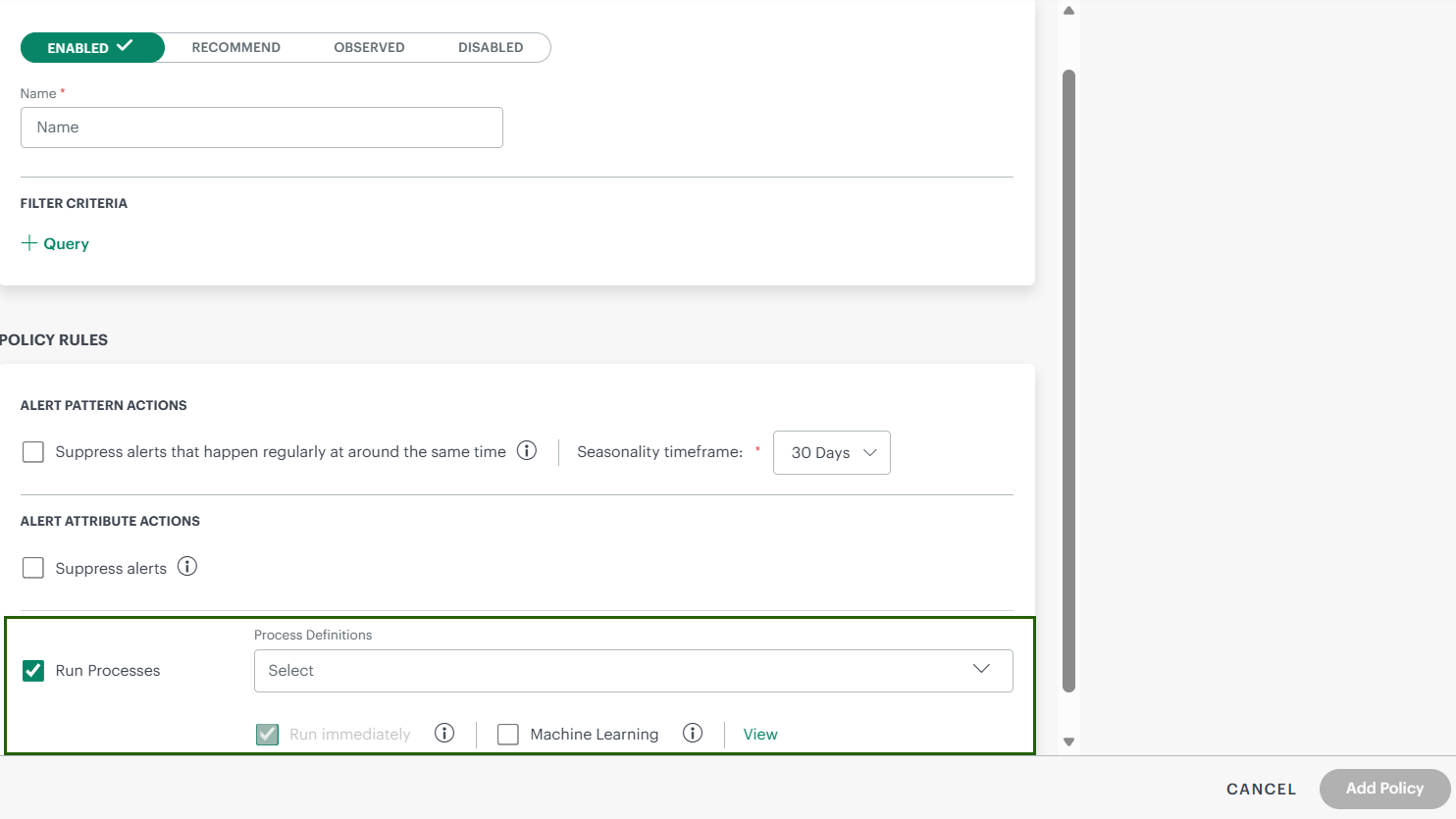Screen dimensions: 1456x819
Task: Check the Suppress alerts checkbox
Action: 33,568
